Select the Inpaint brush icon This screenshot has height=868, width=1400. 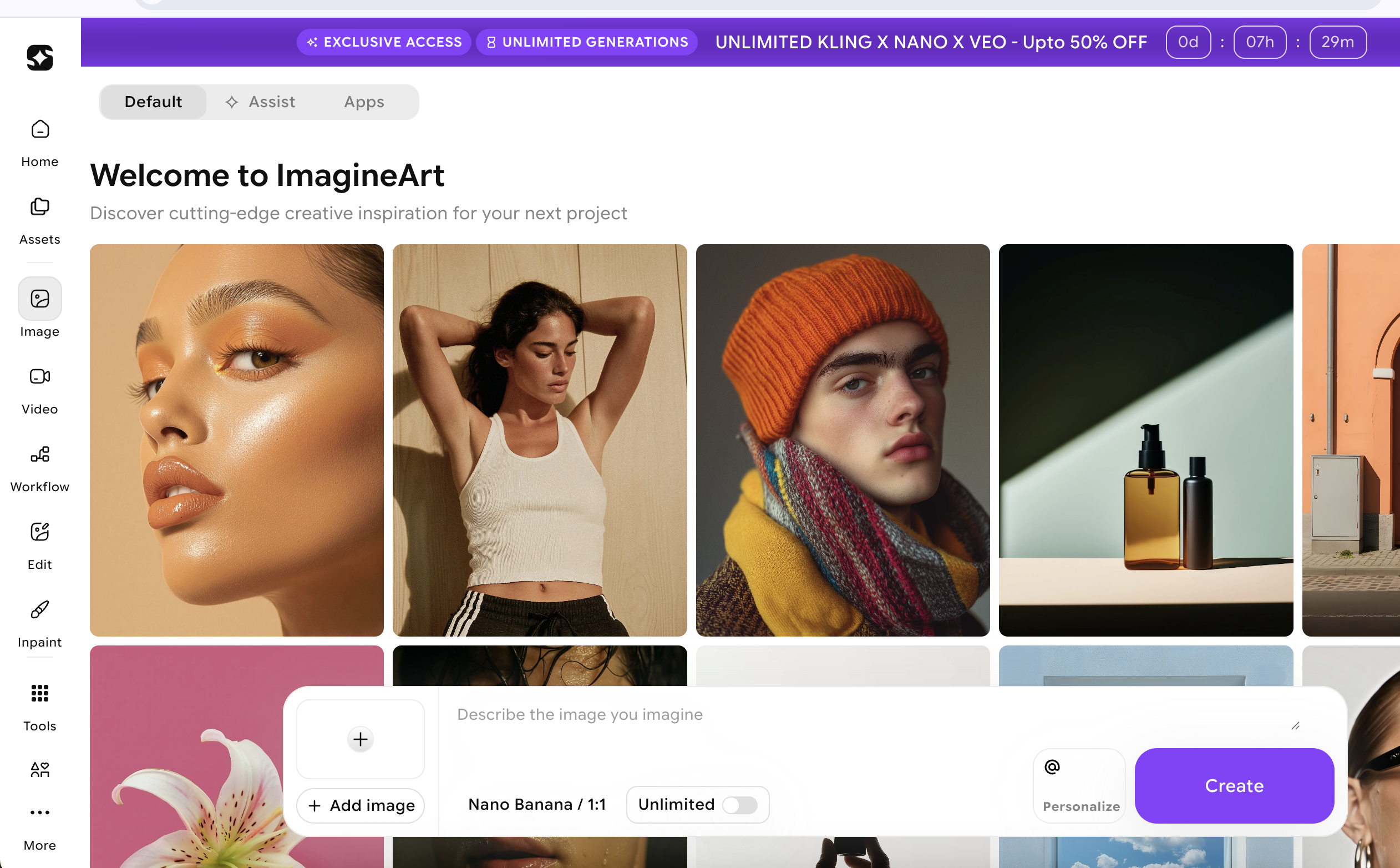39,610
